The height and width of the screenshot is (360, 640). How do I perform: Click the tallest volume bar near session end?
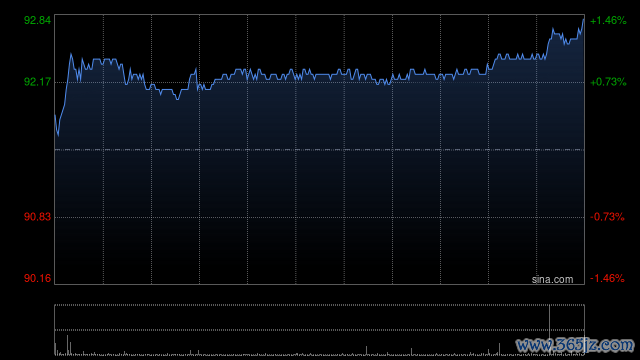point(549,329)
